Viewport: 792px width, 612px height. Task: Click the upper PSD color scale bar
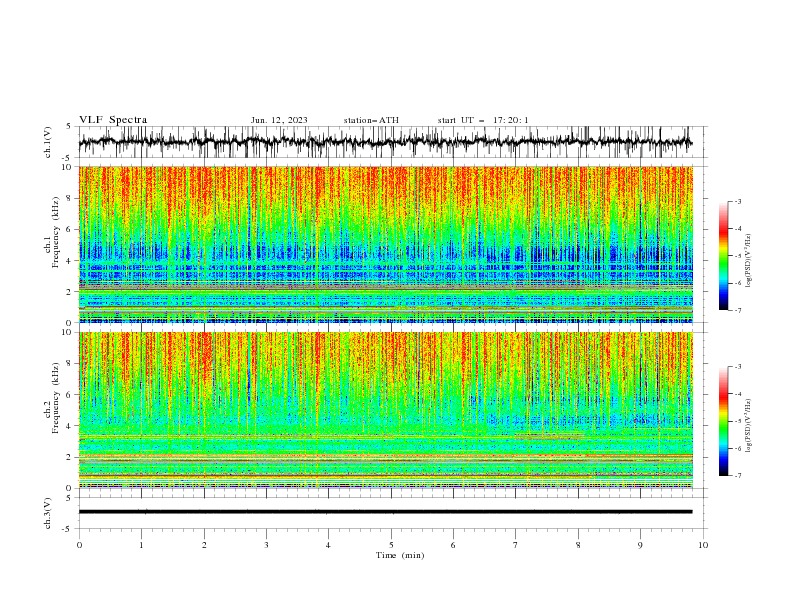coord(723,255)
